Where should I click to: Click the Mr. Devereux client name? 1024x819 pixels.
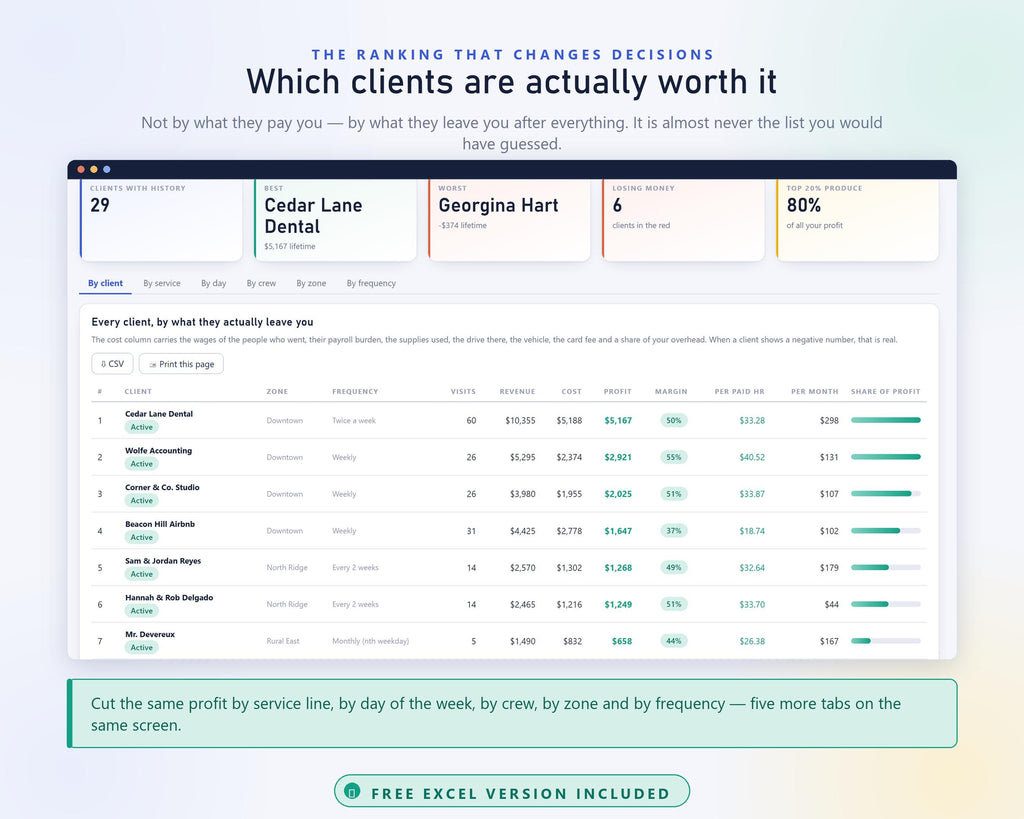click(x=150, y=634)
